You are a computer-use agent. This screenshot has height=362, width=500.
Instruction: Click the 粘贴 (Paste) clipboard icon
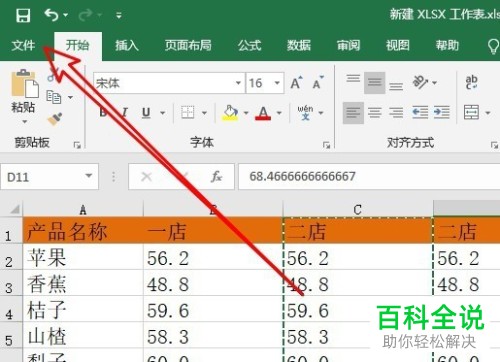click(x=24, y=83)
